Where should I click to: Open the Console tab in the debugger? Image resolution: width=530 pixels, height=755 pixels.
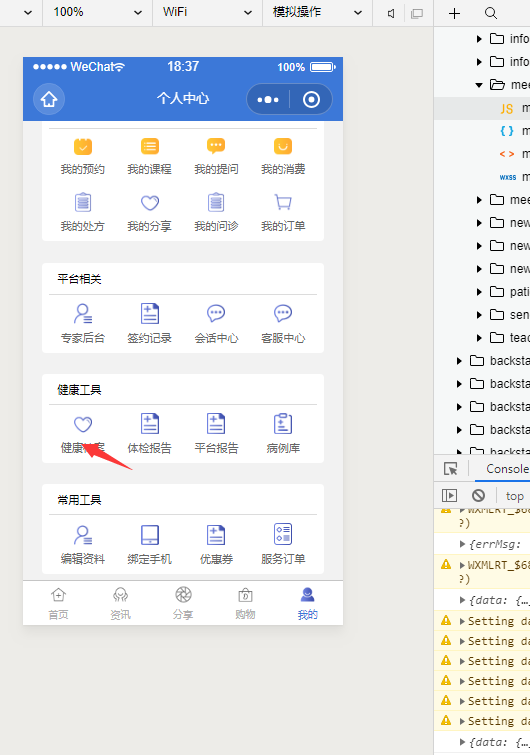(507, 469)
